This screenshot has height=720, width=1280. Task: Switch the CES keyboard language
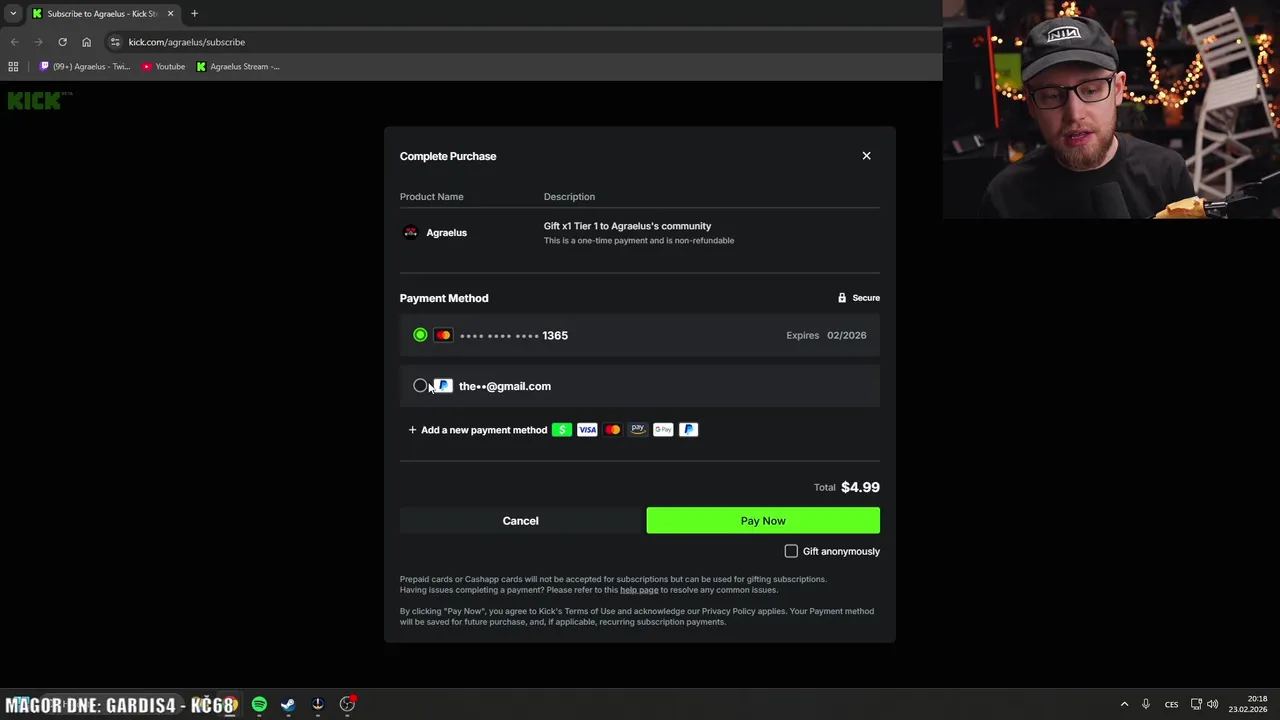(1171, 705)
